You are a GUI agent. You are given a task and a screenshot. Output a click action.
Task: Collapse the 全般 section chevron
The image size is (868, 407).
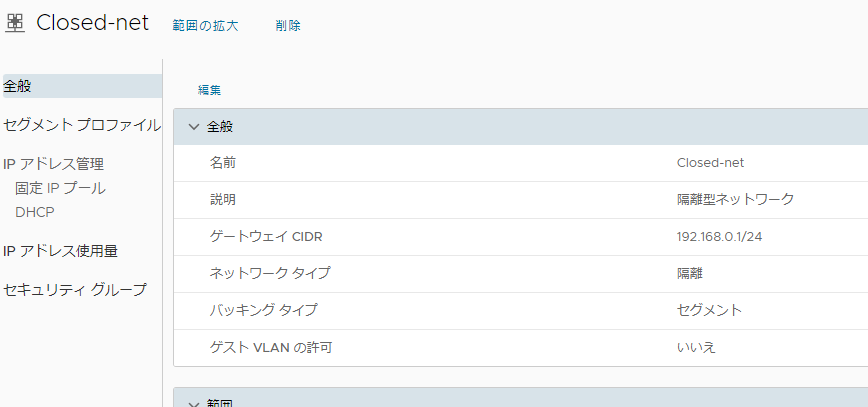click(194, 127)
